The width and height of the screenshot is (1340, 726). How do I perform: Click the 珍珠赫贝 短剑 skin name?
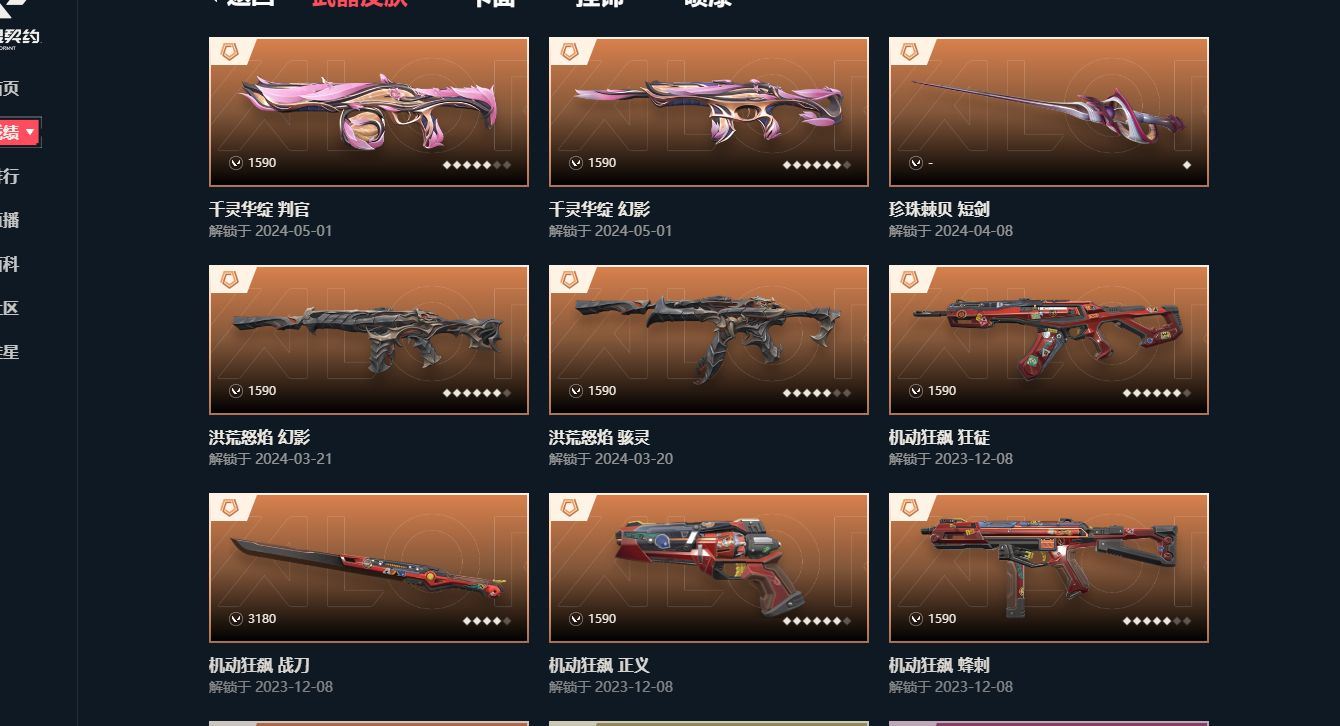point(939,209)
